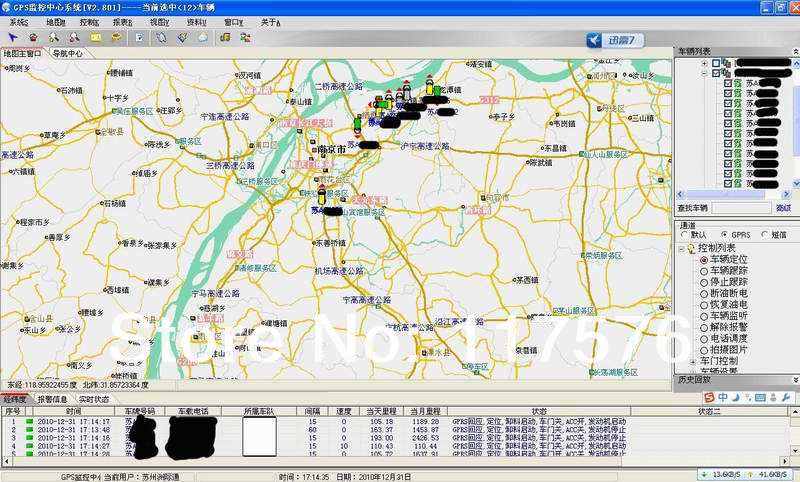Toggle the 中 Chinese input mode icon
The height and width of the screenshot is (482, 800).
(723, 397)
